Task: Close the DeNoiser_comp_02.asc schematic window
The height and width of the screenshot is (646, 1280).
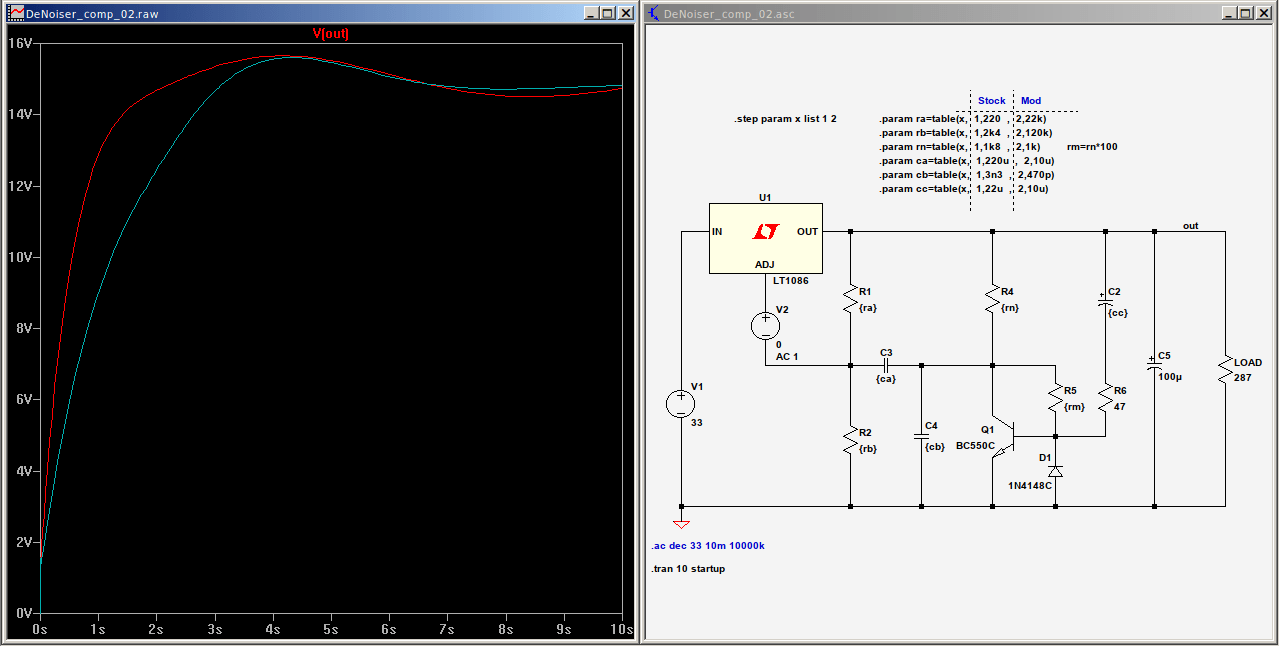Action: coord(1265,13)
